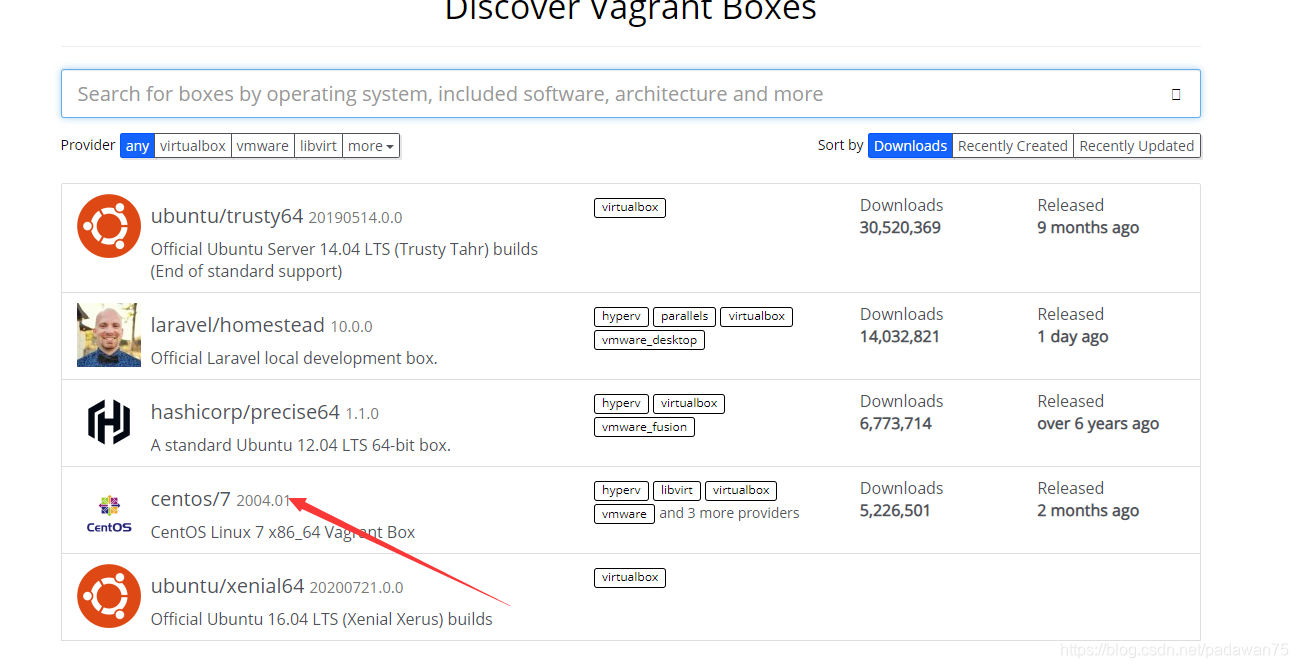Click 'over 6 years ago' release text
This screenshot has height=668, width=1298.
click(x=1098, y=424)
